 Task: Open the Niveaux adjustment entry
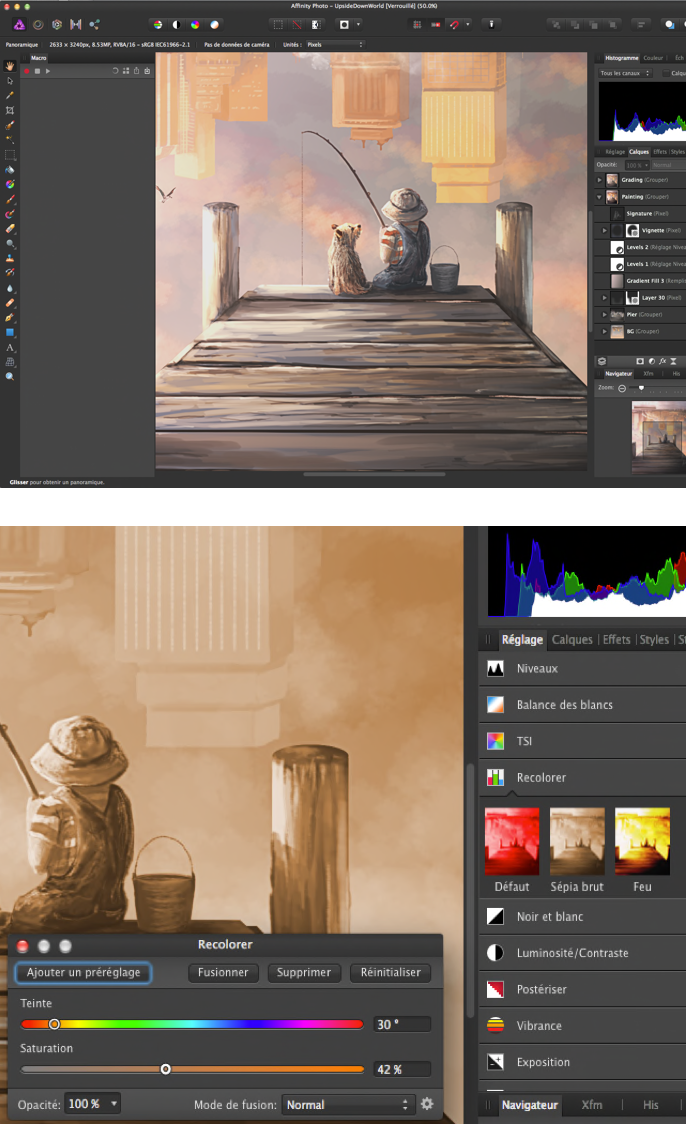click(582, 668)
